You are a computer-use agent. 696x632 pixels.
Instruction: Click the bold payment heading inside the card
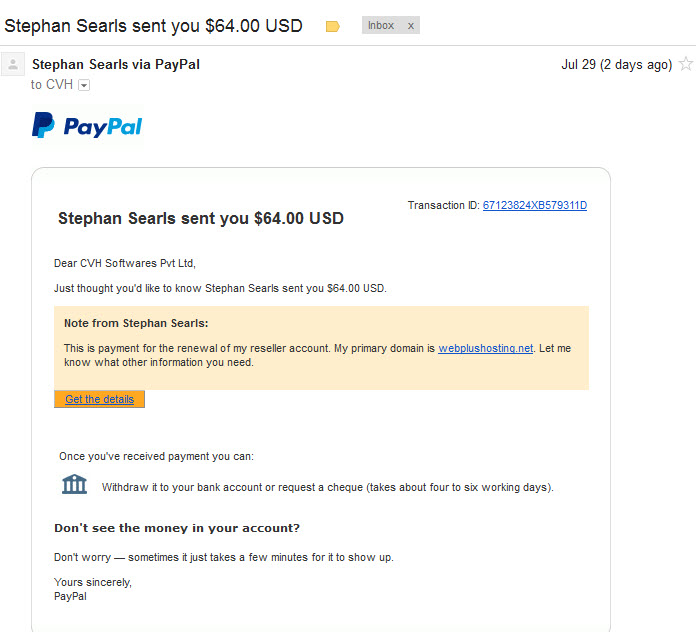tap(201, 218)
